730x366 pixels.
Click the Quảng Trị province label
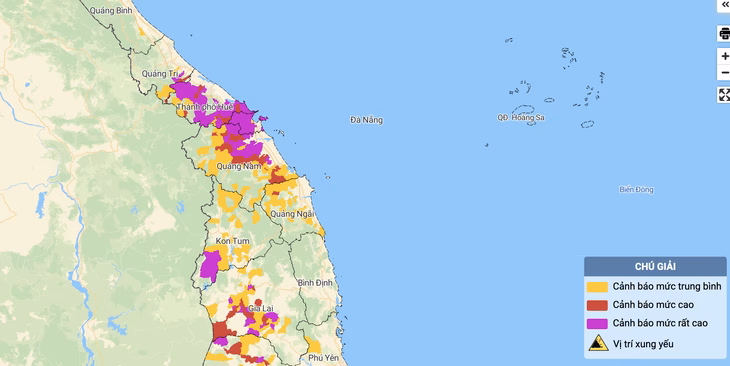pos(160,74)
